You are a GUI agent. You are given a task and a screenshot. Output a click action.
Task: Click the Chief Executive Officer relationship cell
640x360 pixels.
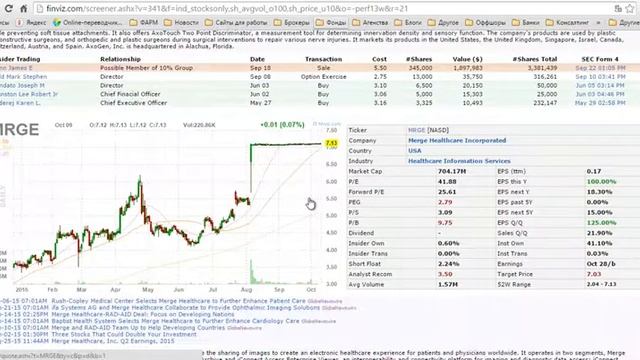[133, 103]
